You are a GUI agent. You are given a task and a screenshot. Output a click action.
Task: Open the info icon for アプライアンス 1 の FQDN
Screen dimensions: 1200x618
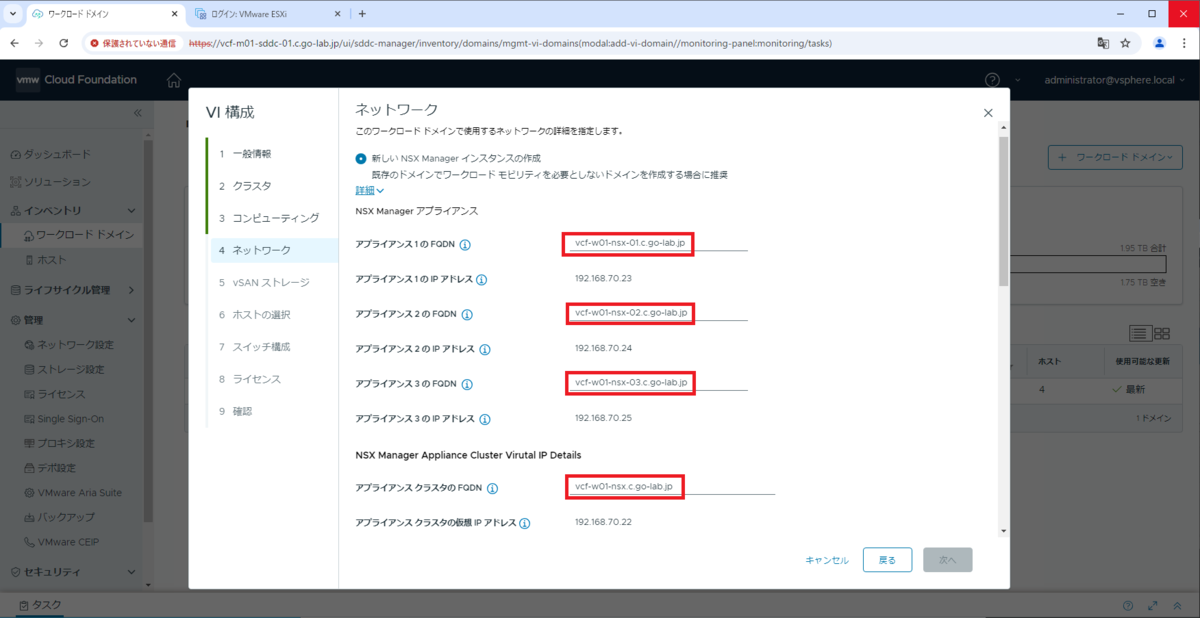coord(465,244)
